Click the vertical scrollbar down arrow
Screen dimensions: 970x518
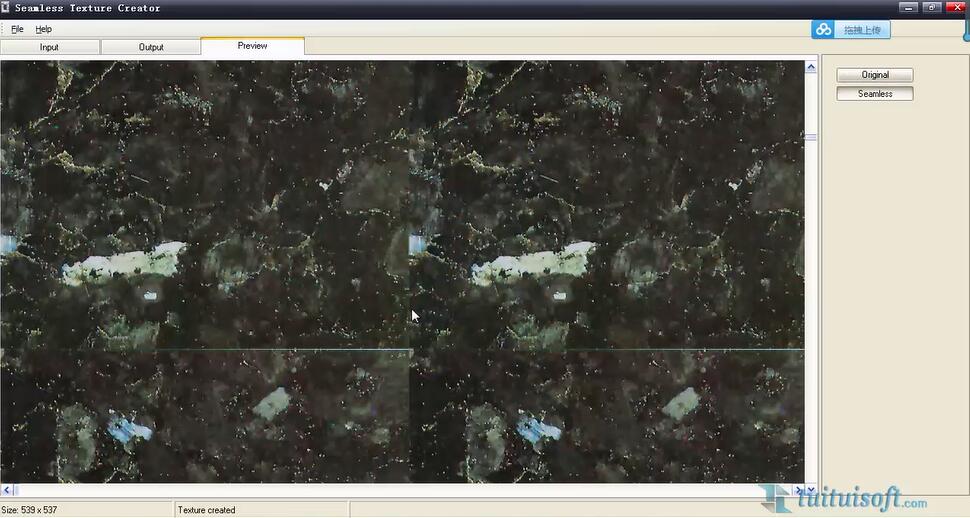811,490
